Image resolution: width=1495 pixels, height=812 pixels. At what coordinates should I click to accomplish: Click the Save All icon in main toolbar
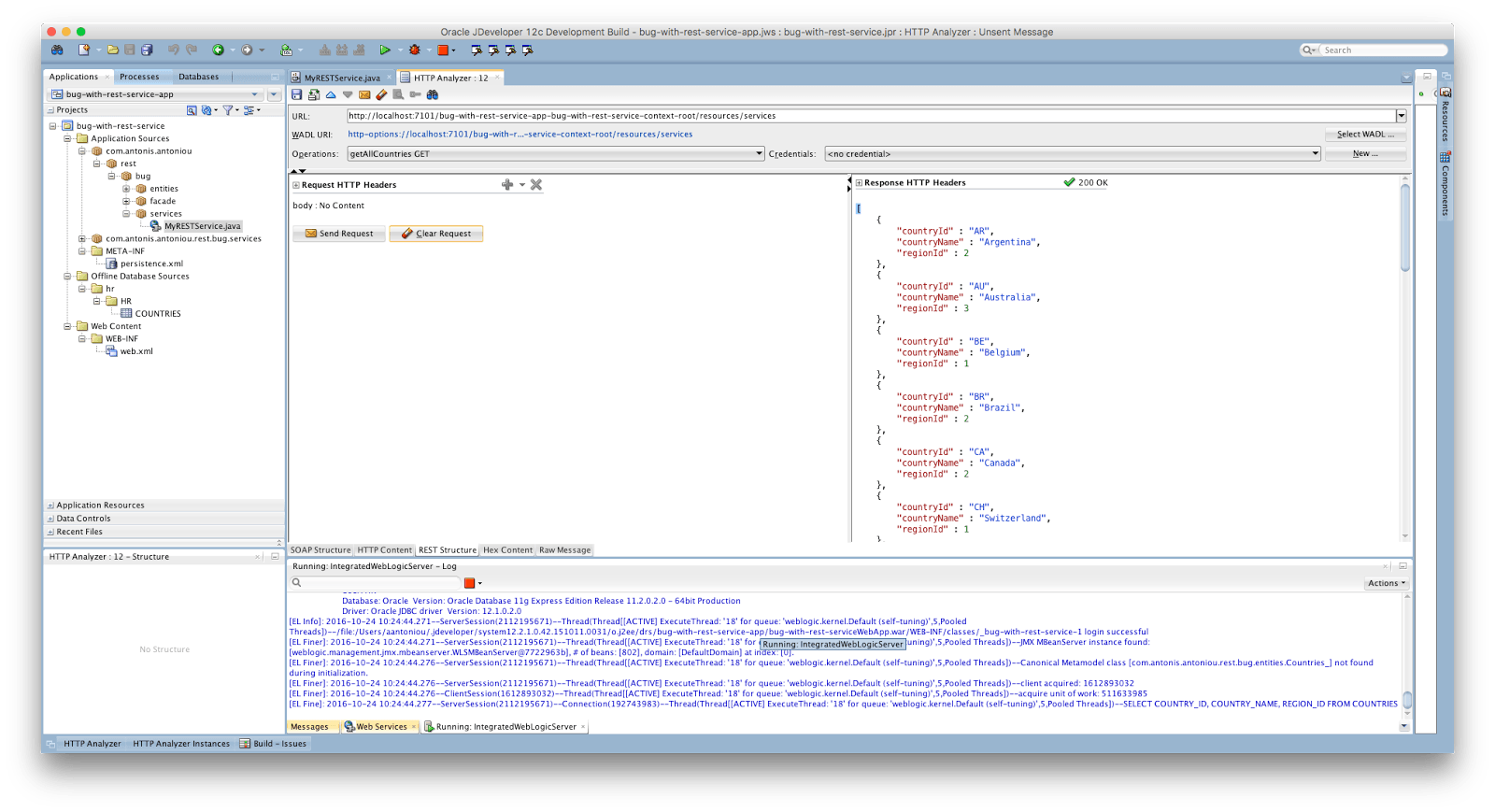[147, 50]
